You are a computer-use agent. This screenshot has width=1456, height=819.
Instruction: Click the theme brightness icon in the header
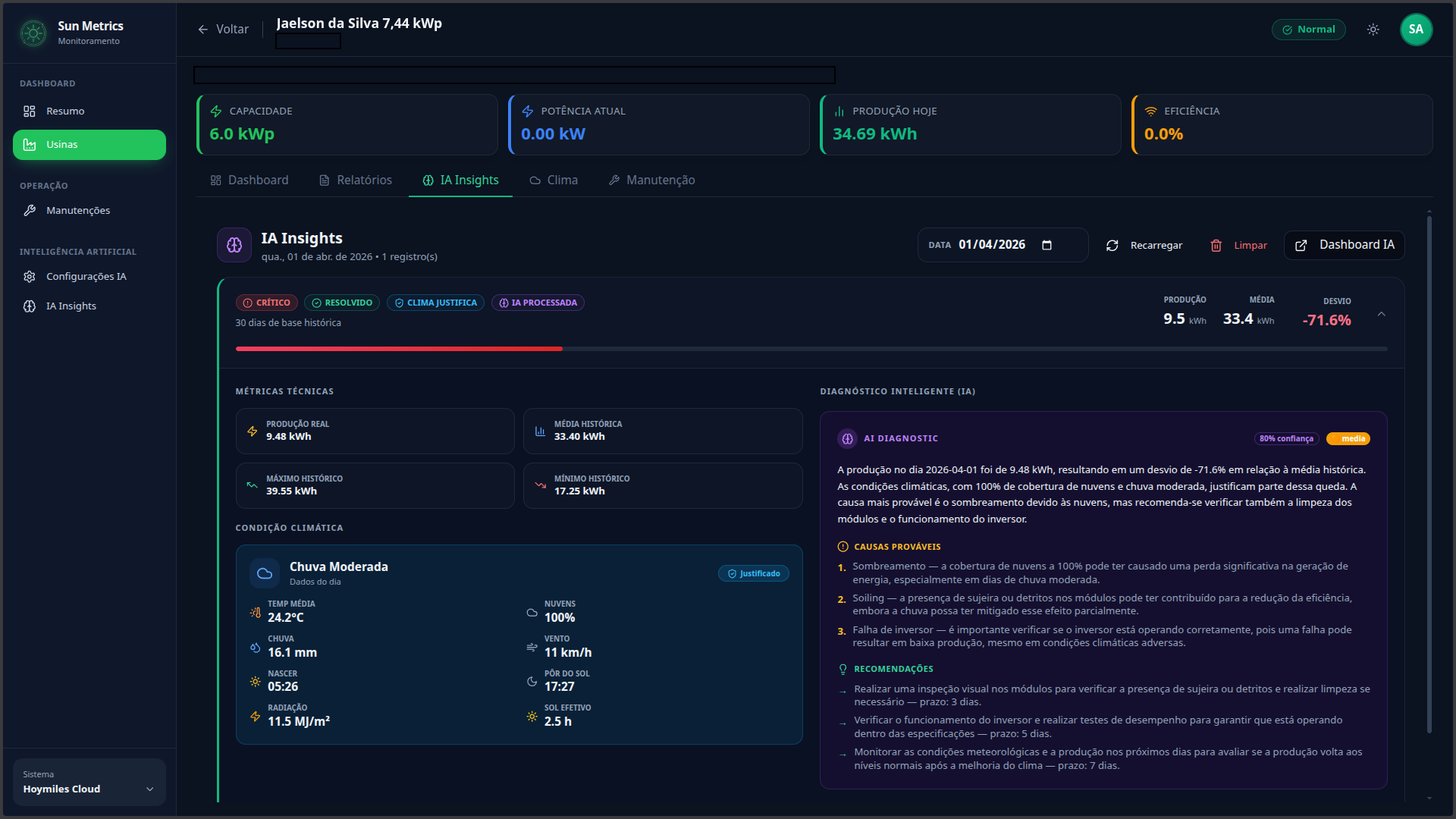pos(1373,29)
